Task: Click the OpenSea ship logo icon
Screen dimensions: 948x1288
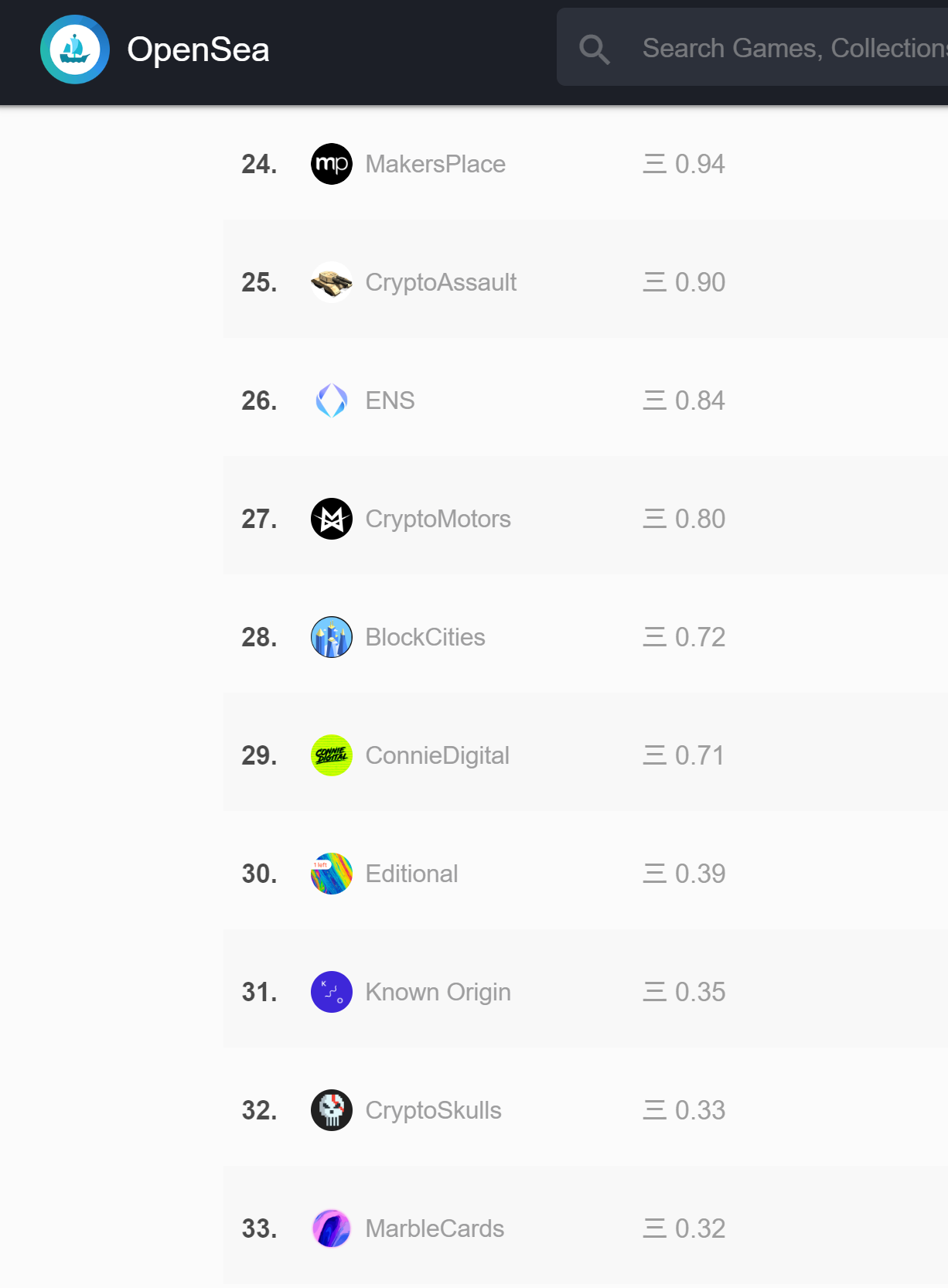Action: tap(75, 49)
